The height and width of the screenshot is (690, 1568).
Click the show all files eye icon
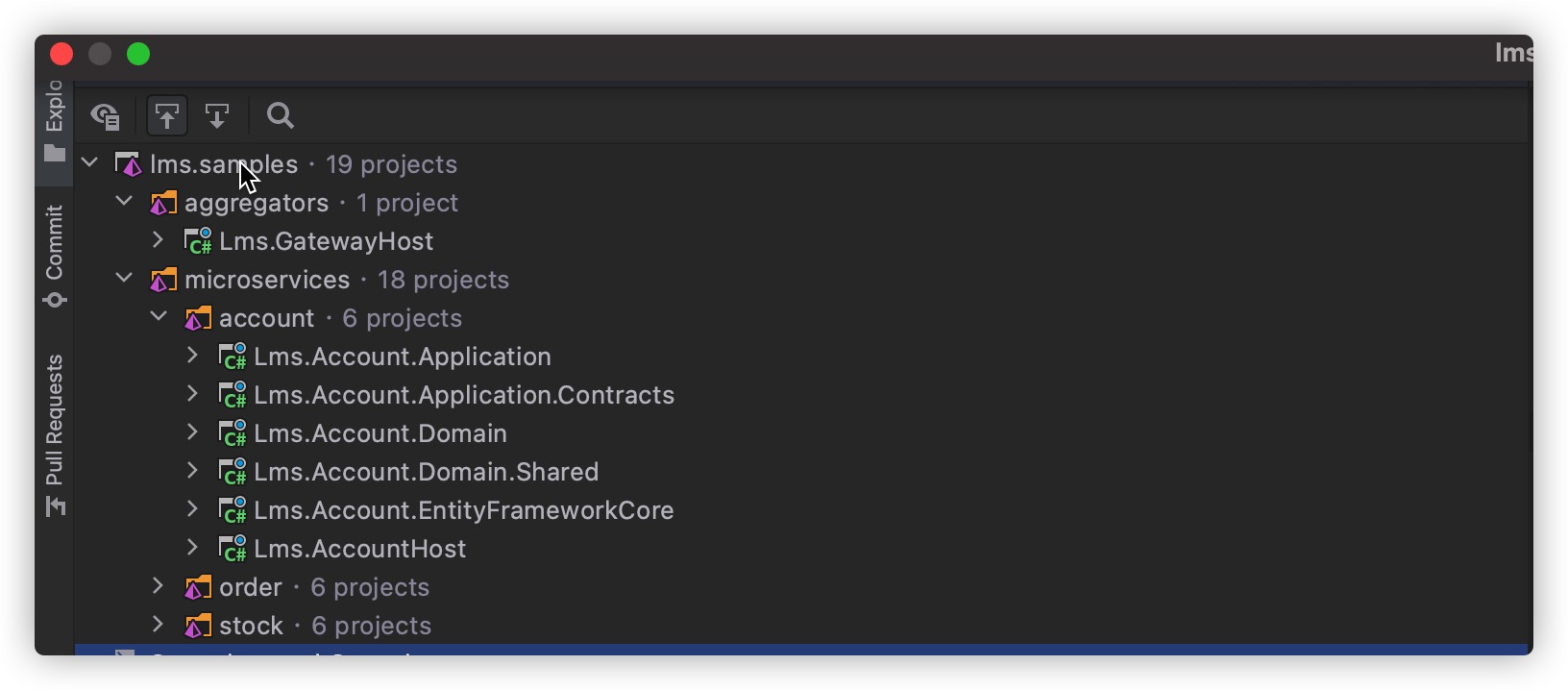[x=105, y=116]
